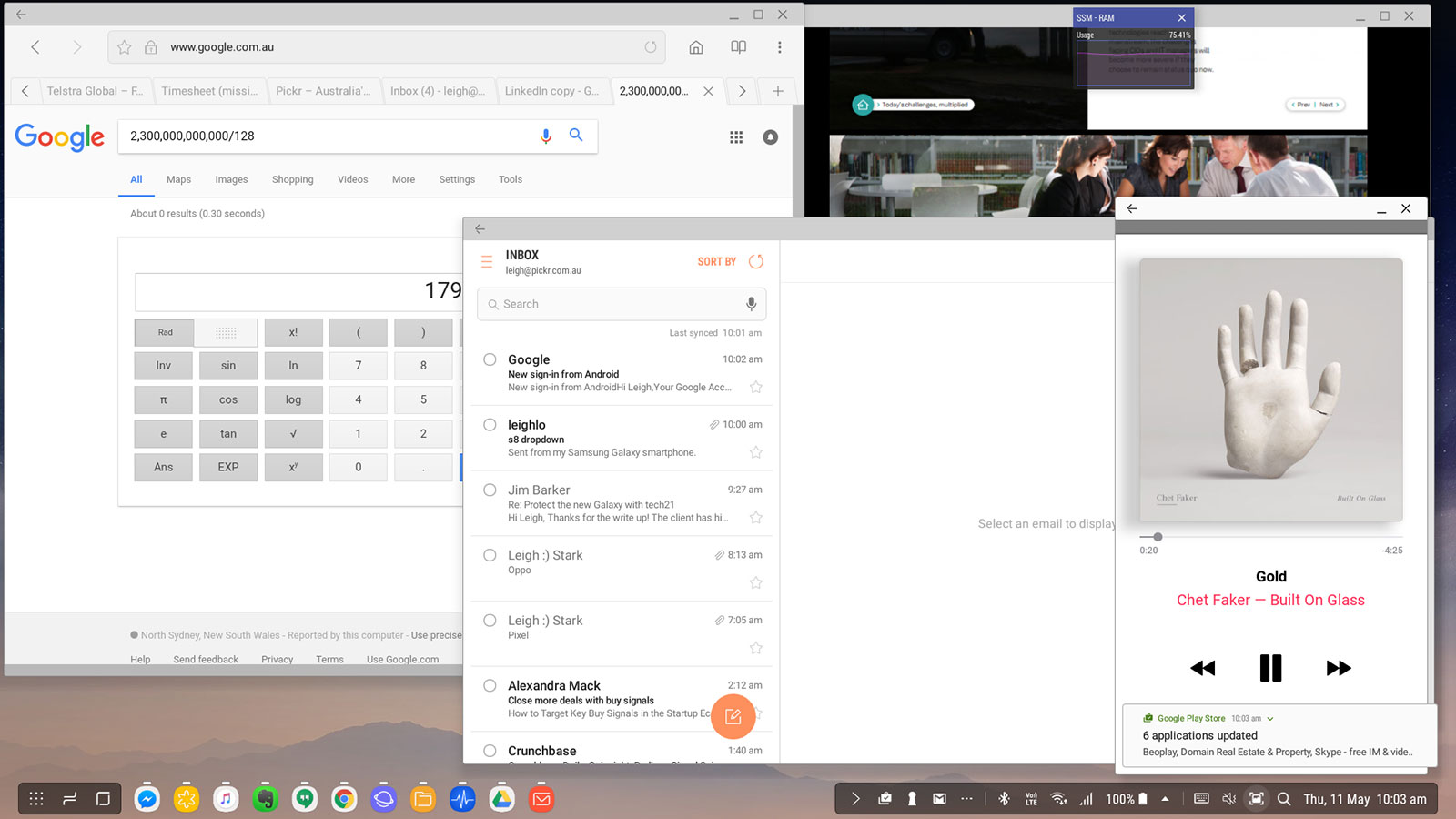Screen dimensions: 1456x819
Task: Select the Google email radio circle
Action: click(x=490, y=359)
